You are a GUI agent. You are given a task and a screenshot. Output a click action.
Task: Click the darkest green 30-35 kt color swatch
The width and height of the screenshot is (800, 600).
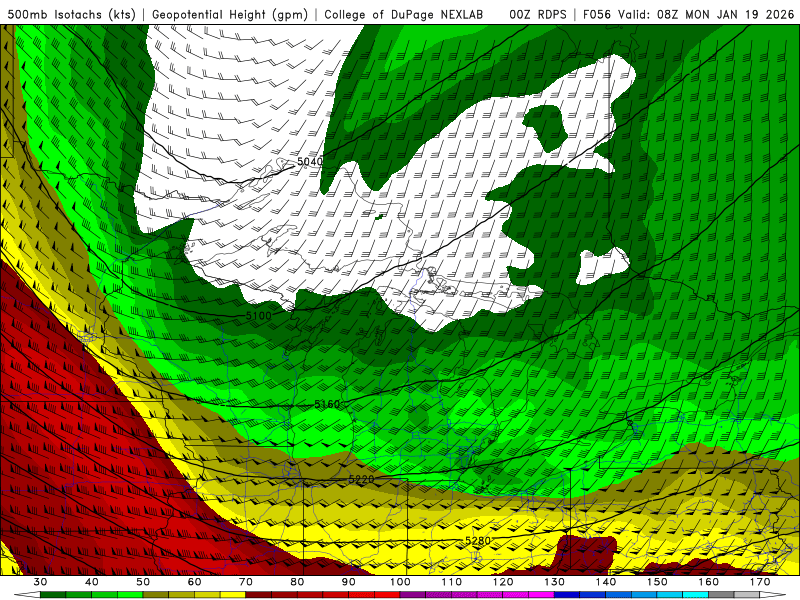tap(53, 595)
